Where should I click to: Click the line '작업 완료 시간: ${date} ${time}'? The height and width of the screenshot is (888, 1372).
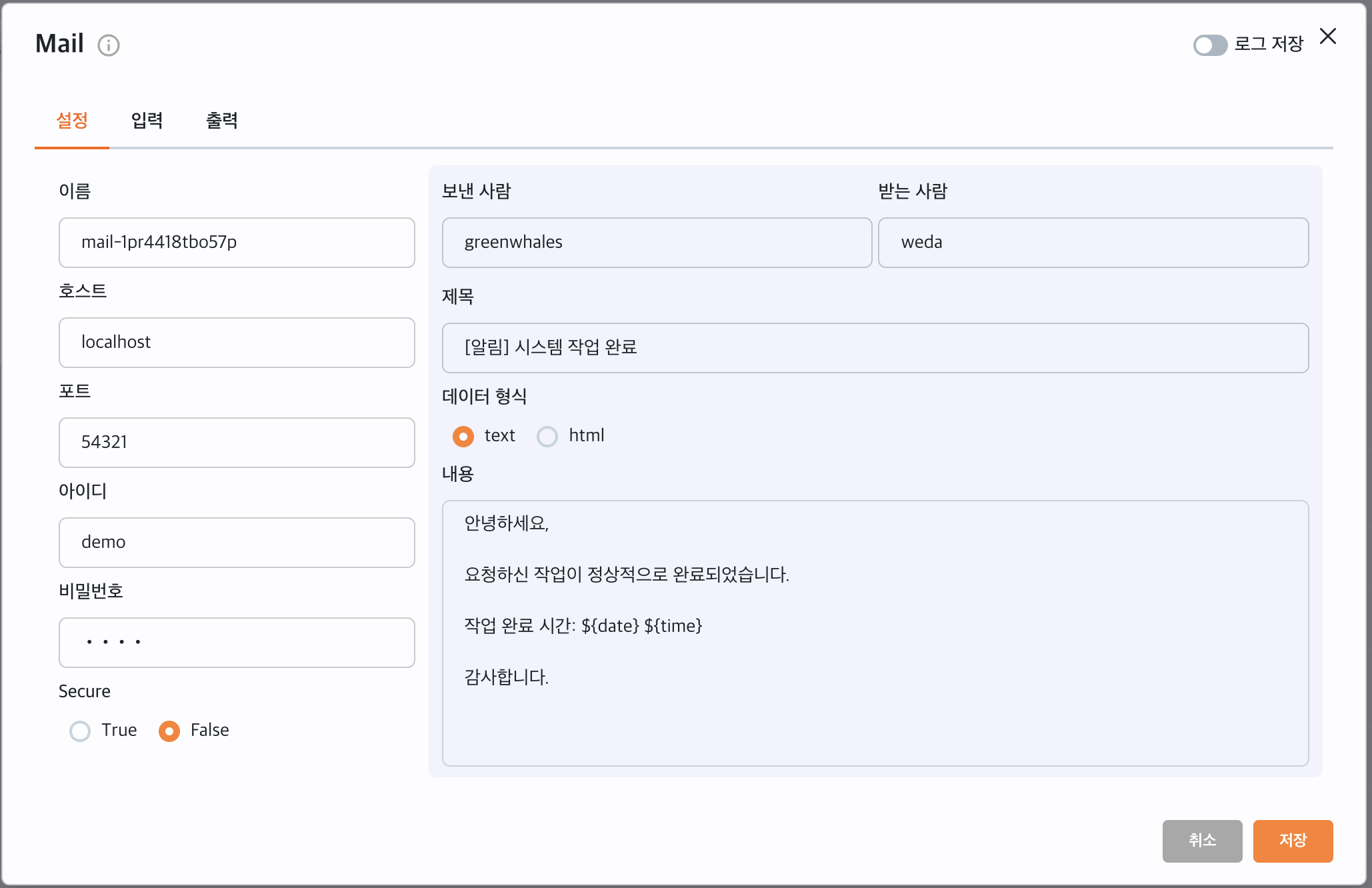point(583,626)
